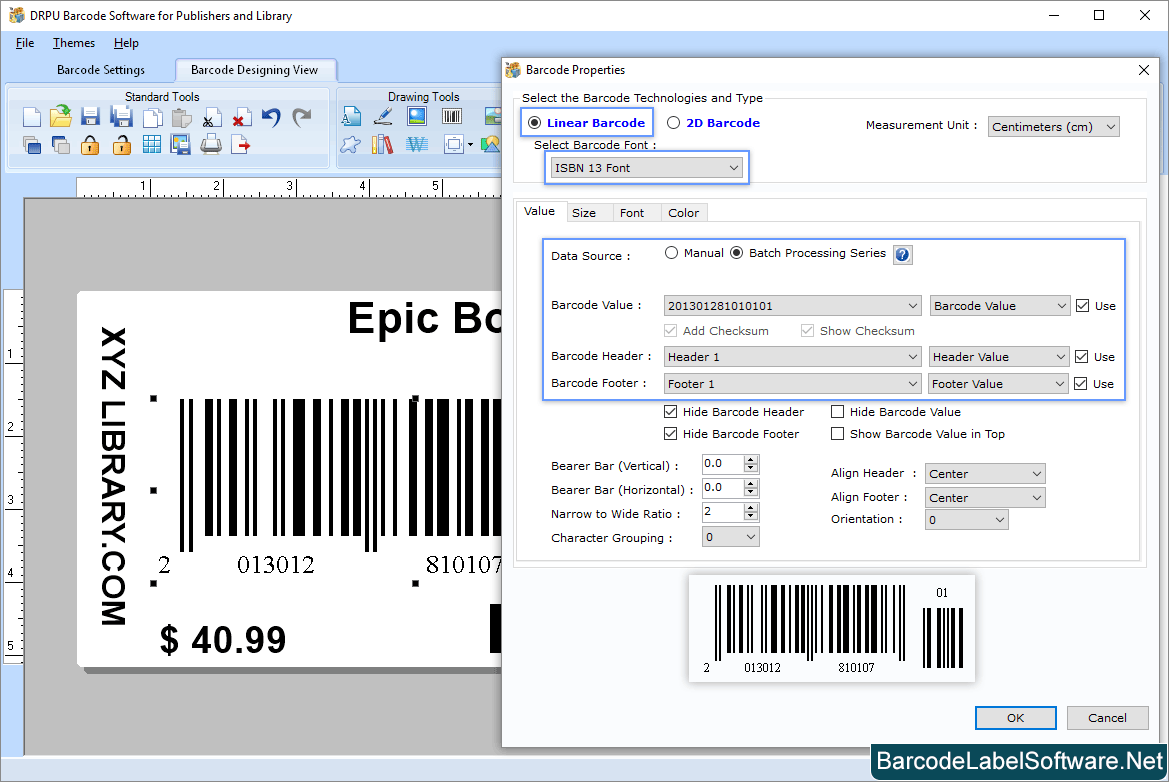The height and width of the screenshot is (782, 1169).
Task: Click the Print icon in Standard Tools
Action: tap(211, 145)
